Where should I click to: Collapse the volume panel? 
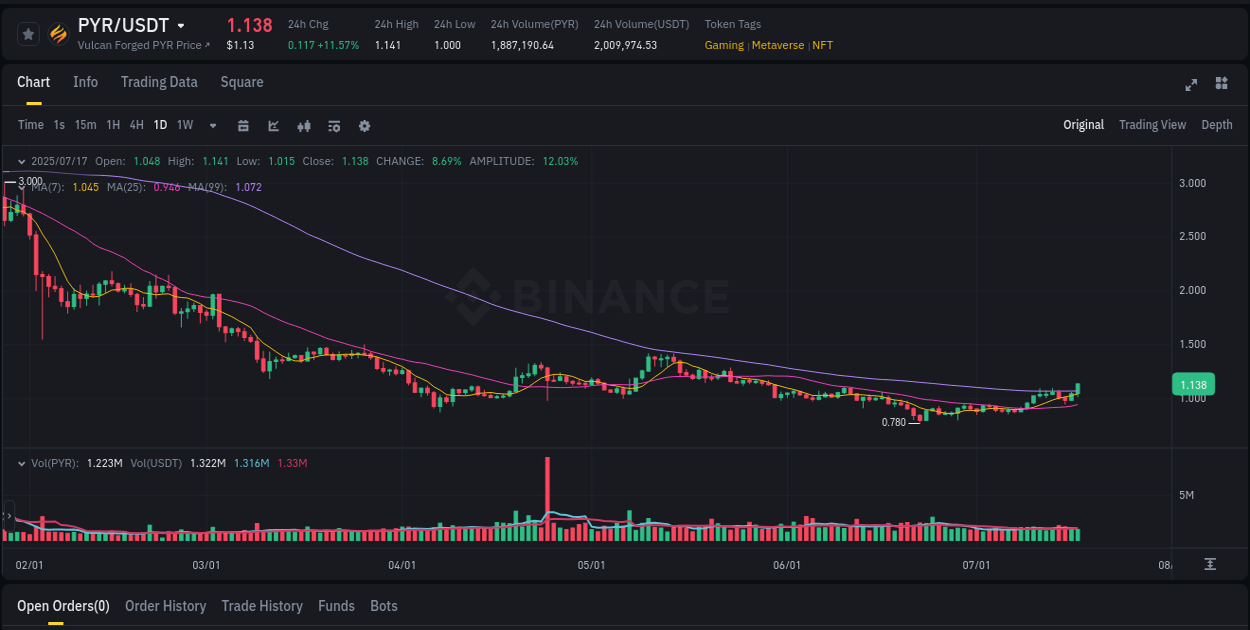tap(21, 463)
